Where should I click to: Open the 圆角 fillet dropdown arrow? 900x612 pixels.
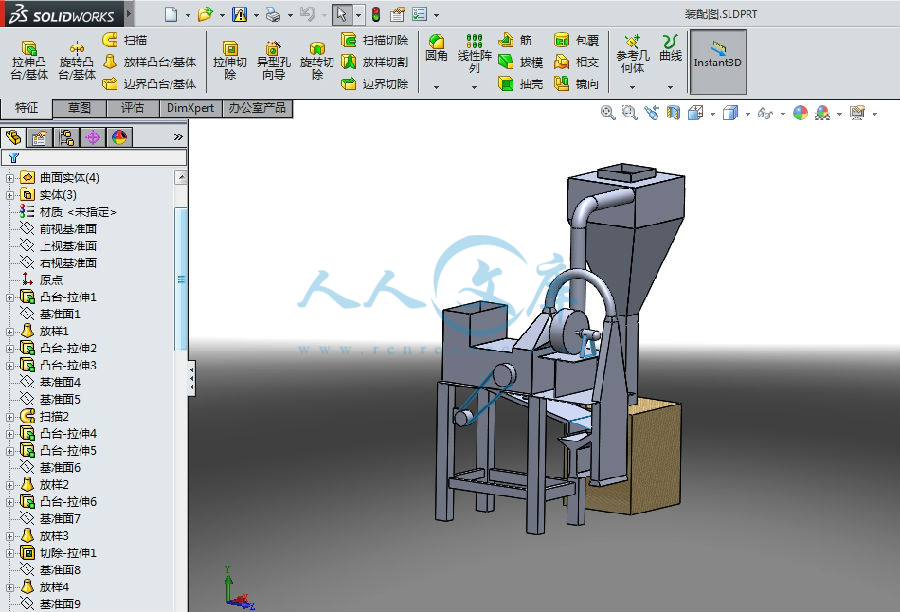436,87
